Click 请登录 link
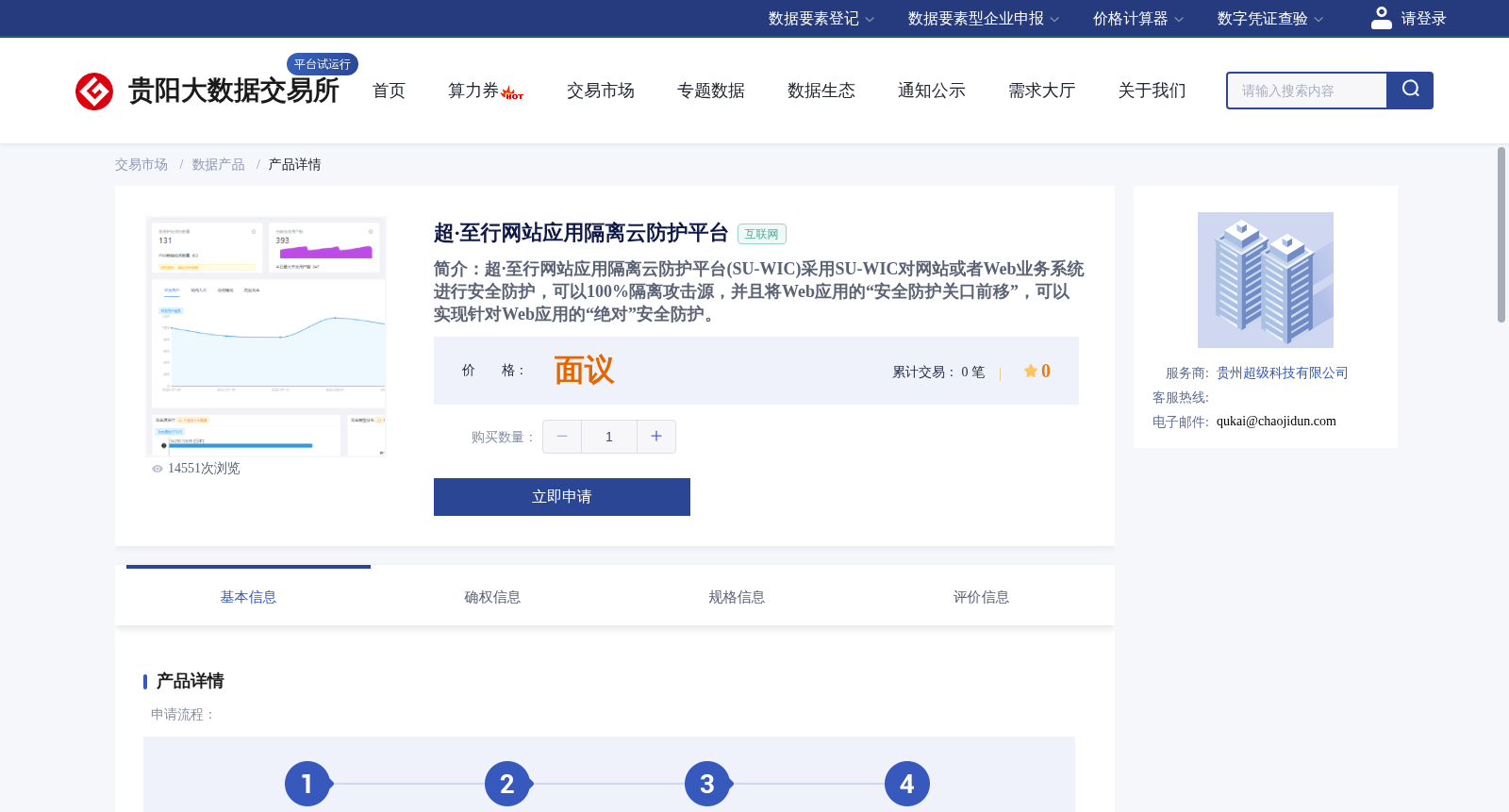 point(1423,19)
